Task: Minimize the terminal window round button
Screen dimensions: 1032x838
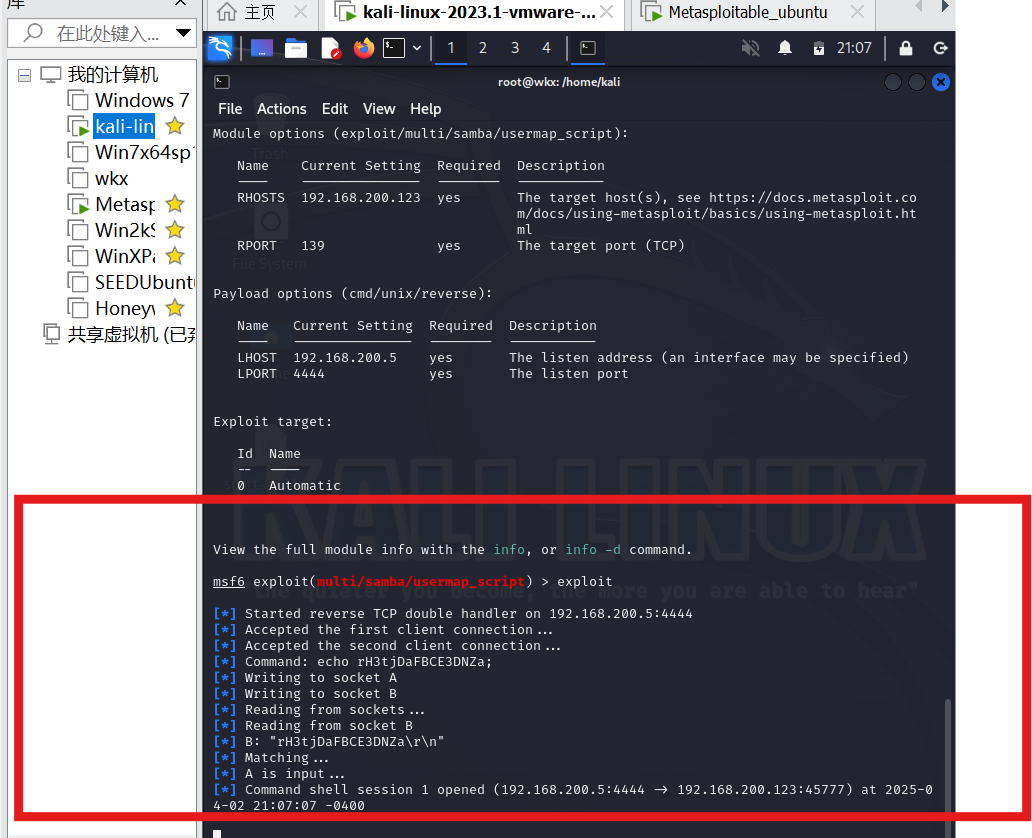Action: tap(892, 82)
